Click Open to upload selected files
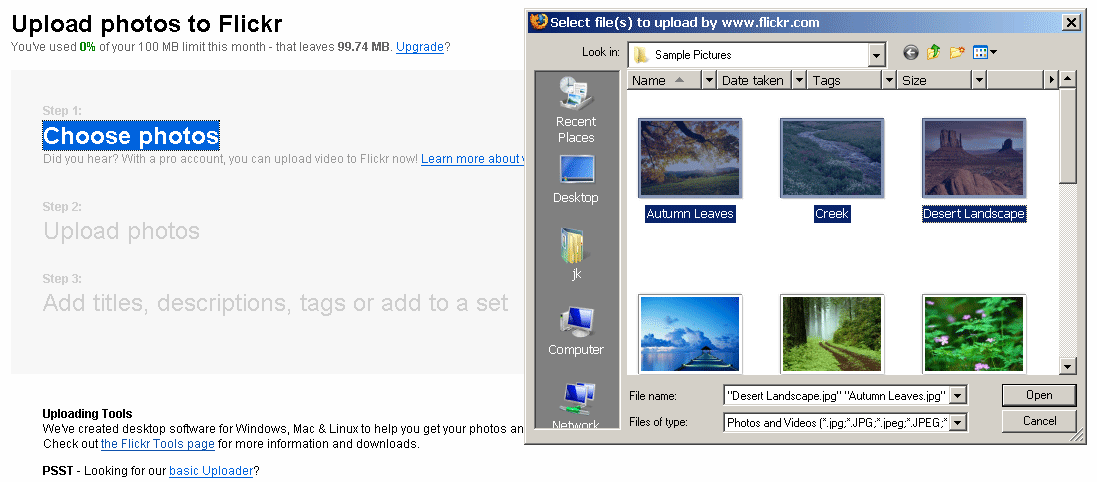This screenshot has width=1097, height=482. coord(1039,395)
